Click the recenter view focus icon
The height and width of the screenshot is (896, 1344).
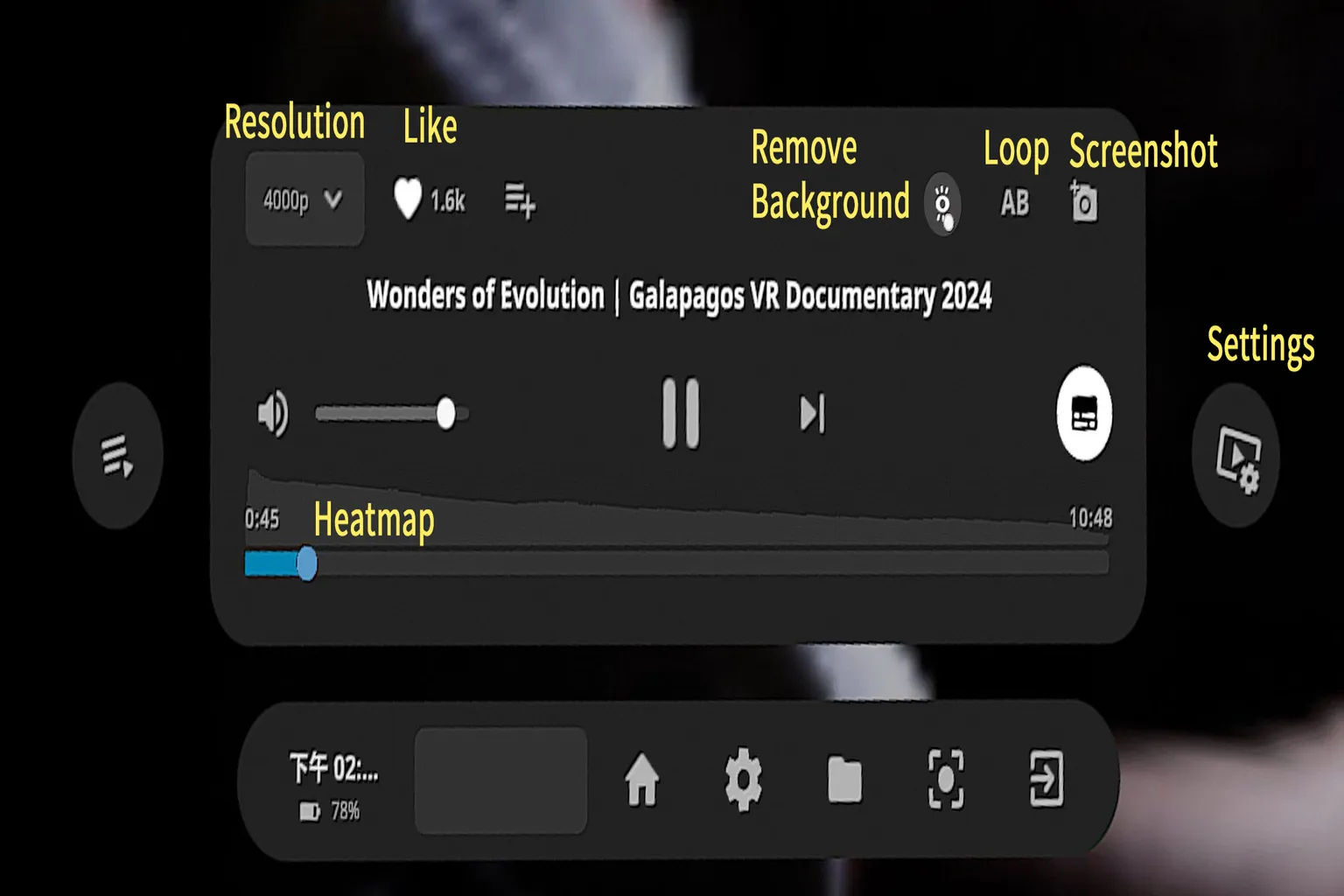coord(946,779)
